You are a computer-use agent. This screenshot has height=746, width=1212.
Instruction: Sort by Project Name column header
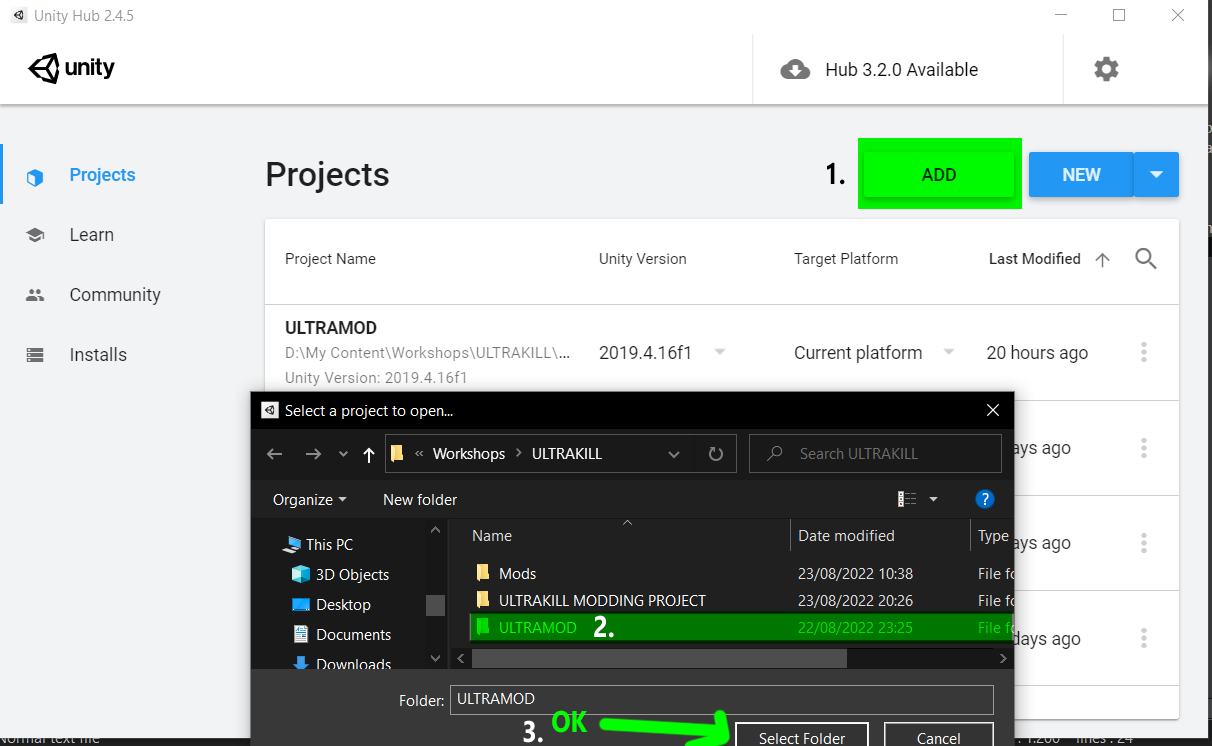(x=330, y=259)
